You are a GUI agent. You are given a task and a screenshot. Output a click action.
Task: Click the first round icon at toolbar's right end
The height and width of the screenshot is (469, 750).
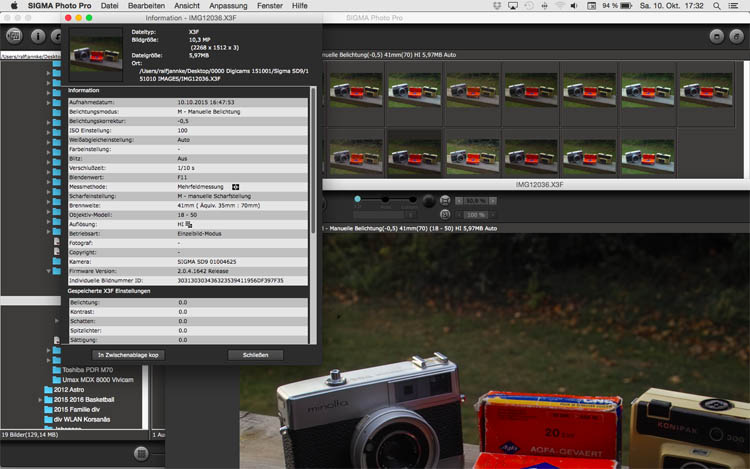click(x=717, y=36)
